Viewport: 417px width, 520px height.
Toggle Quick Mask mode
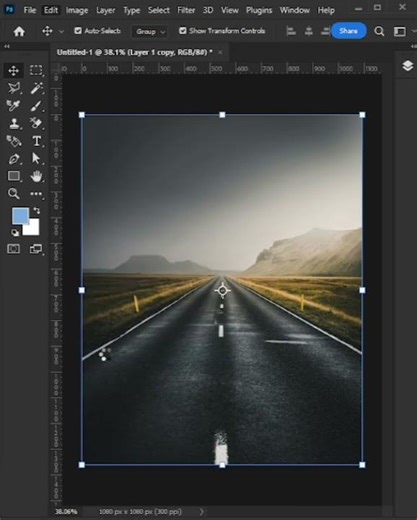[13, 249]
